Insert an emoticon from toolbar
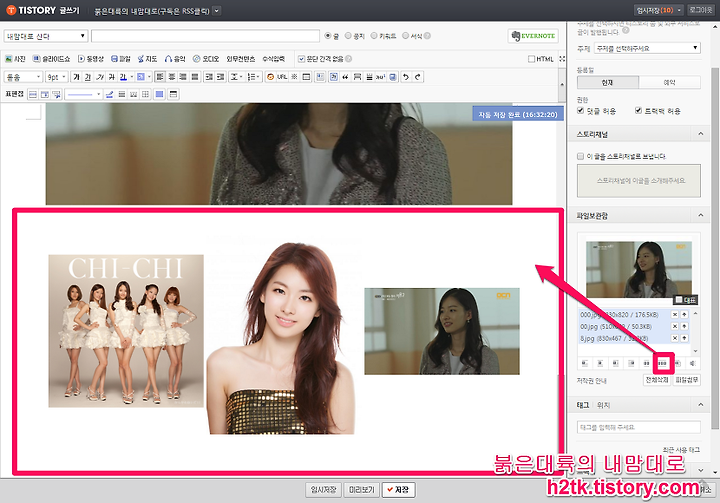 point(270,77)
